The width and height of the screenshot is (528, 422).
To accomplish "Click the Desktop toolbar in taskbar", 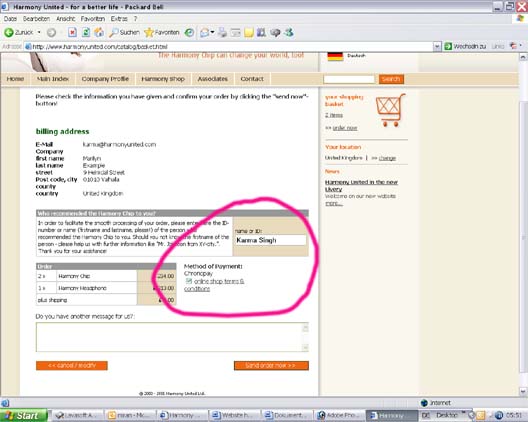I will (x=447, y=416).
